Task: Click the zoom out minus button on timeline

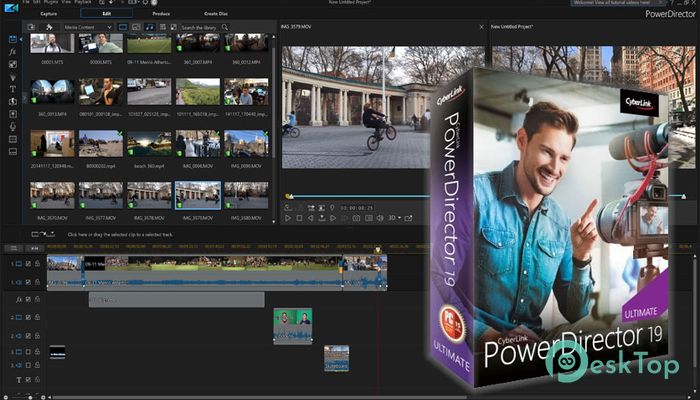Action: pyautogui.click(x=6, y=397)
